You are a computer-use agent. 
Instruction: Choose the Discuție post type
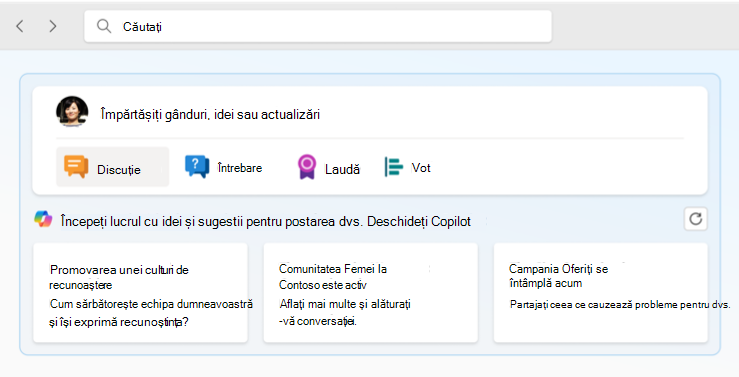point(113,167)
